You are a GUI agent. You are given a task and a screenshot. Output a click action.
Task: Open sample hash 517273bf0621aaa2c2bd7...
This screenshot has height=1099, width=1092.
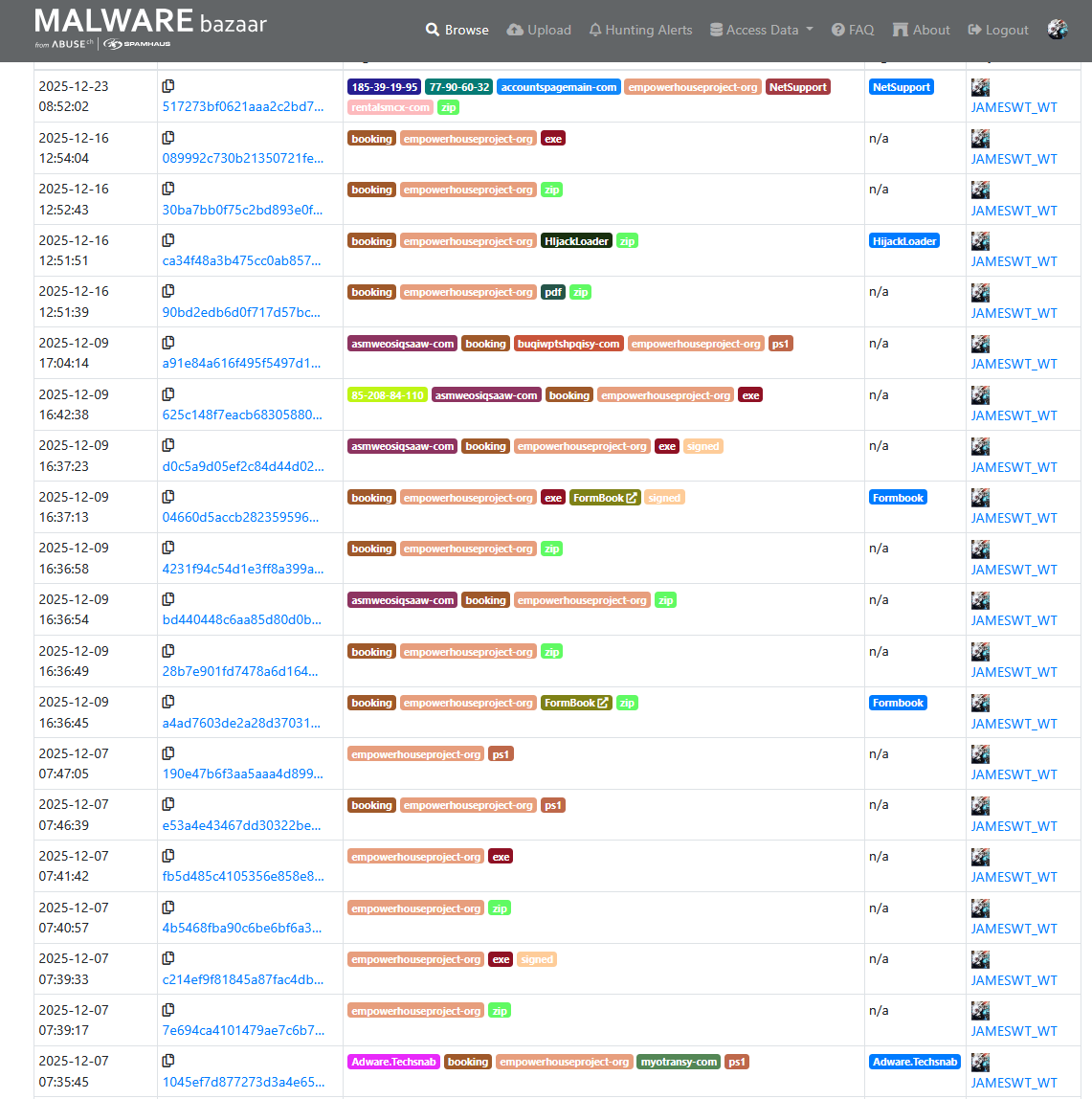click(x=243, y=106)
